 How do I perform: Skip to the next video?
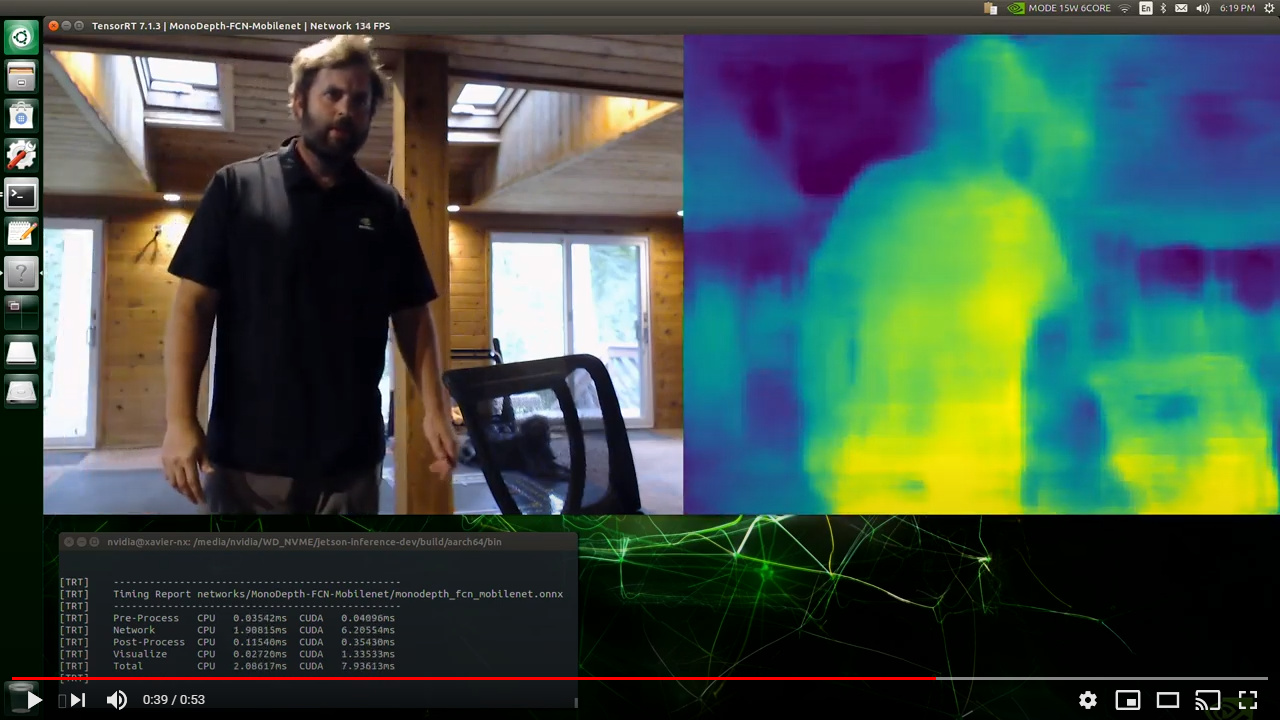[78, 700]
